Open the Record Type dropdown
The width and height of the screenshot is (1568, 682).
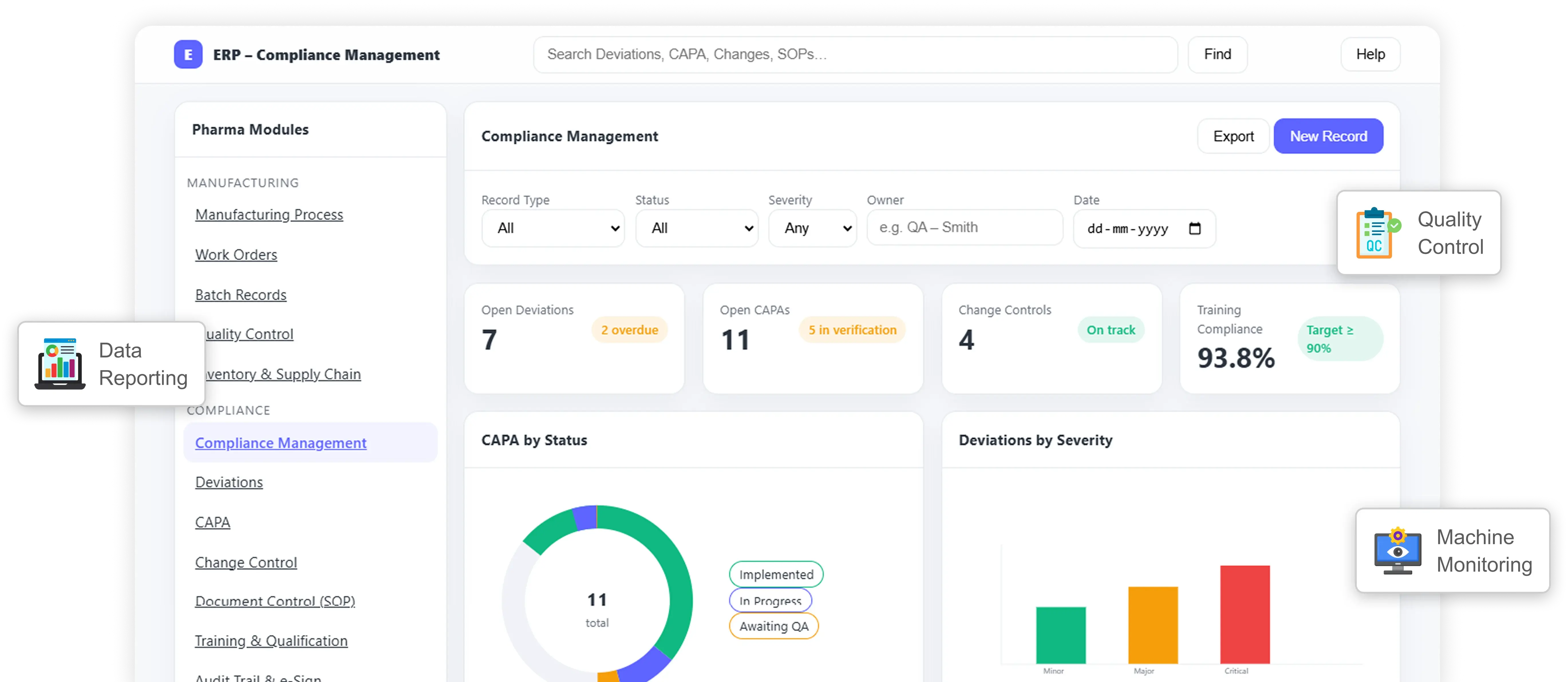point(552,228)
